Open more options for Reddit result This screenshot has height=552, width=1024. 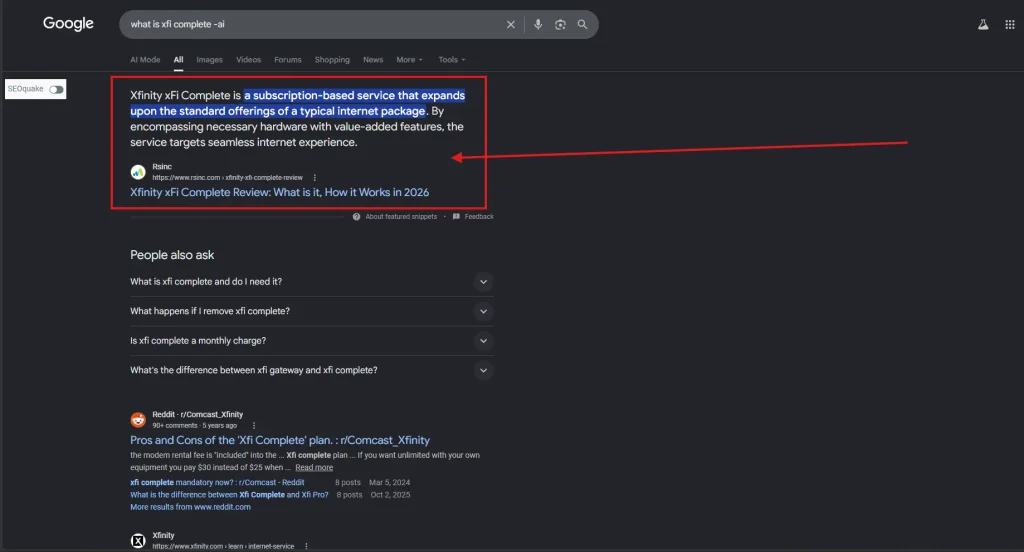[254, 425]
